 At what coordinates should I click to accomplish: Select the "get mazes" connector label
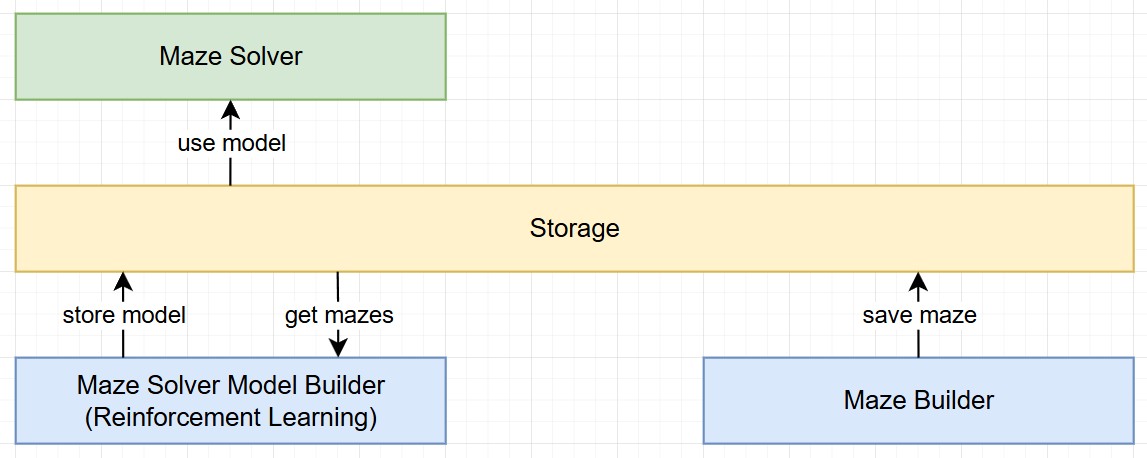point(338,315)
